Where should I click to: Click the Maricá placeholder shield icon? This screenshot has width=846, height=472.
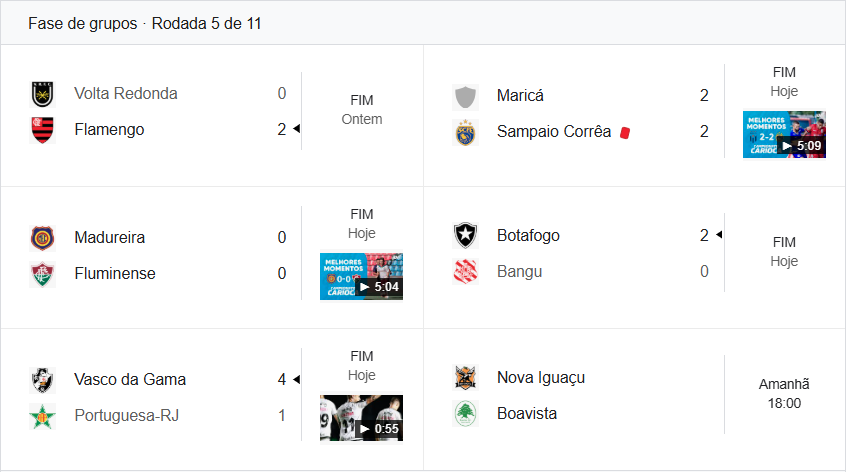pos(465,96)
